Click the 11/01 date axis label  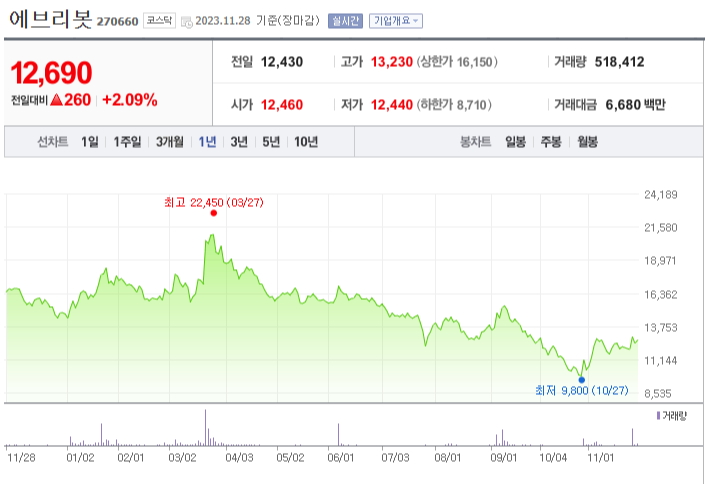click(x=601, y=458)
